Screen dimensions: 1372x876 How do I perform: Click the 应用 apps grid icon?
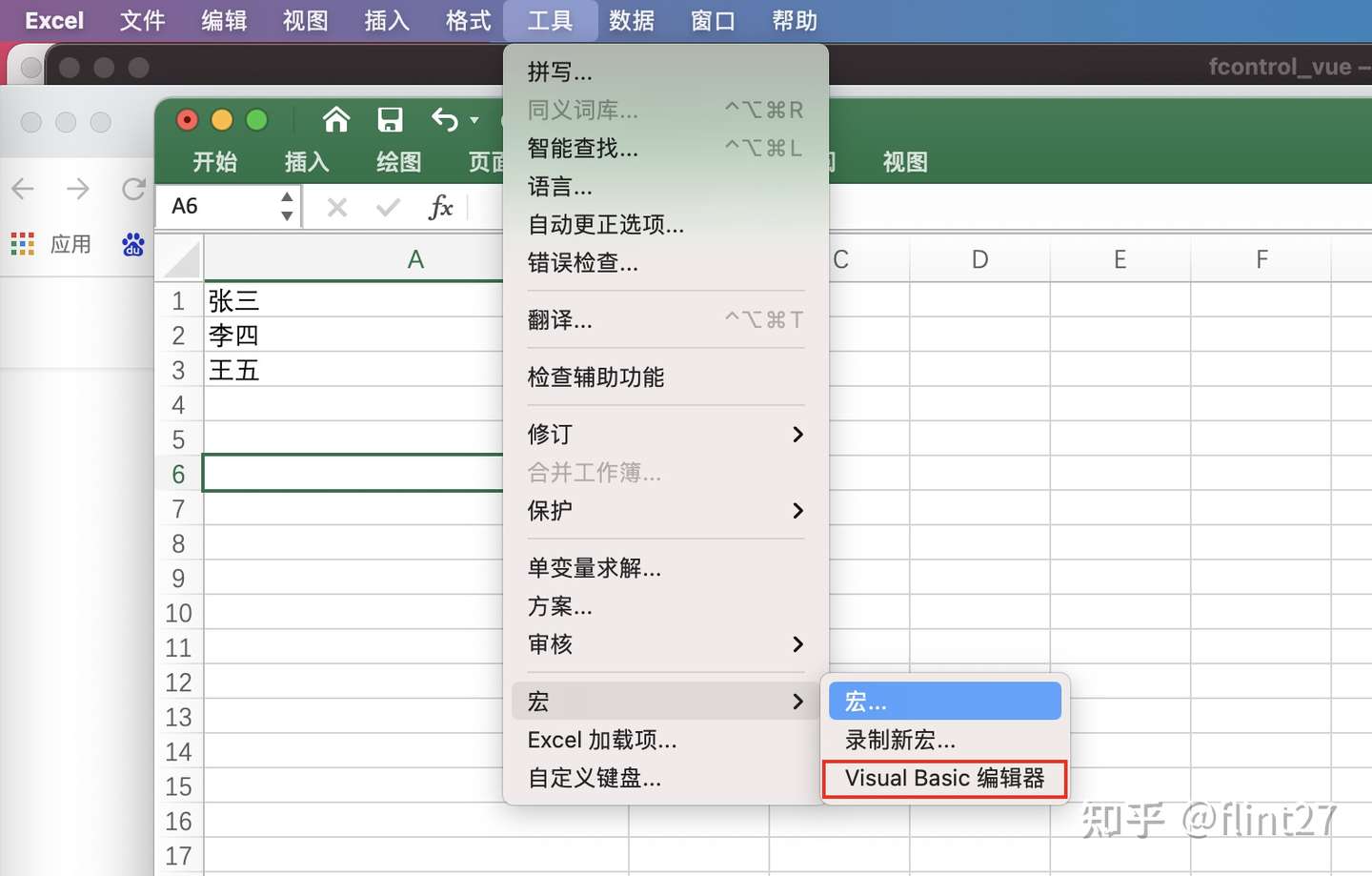(x=23, y=245)
